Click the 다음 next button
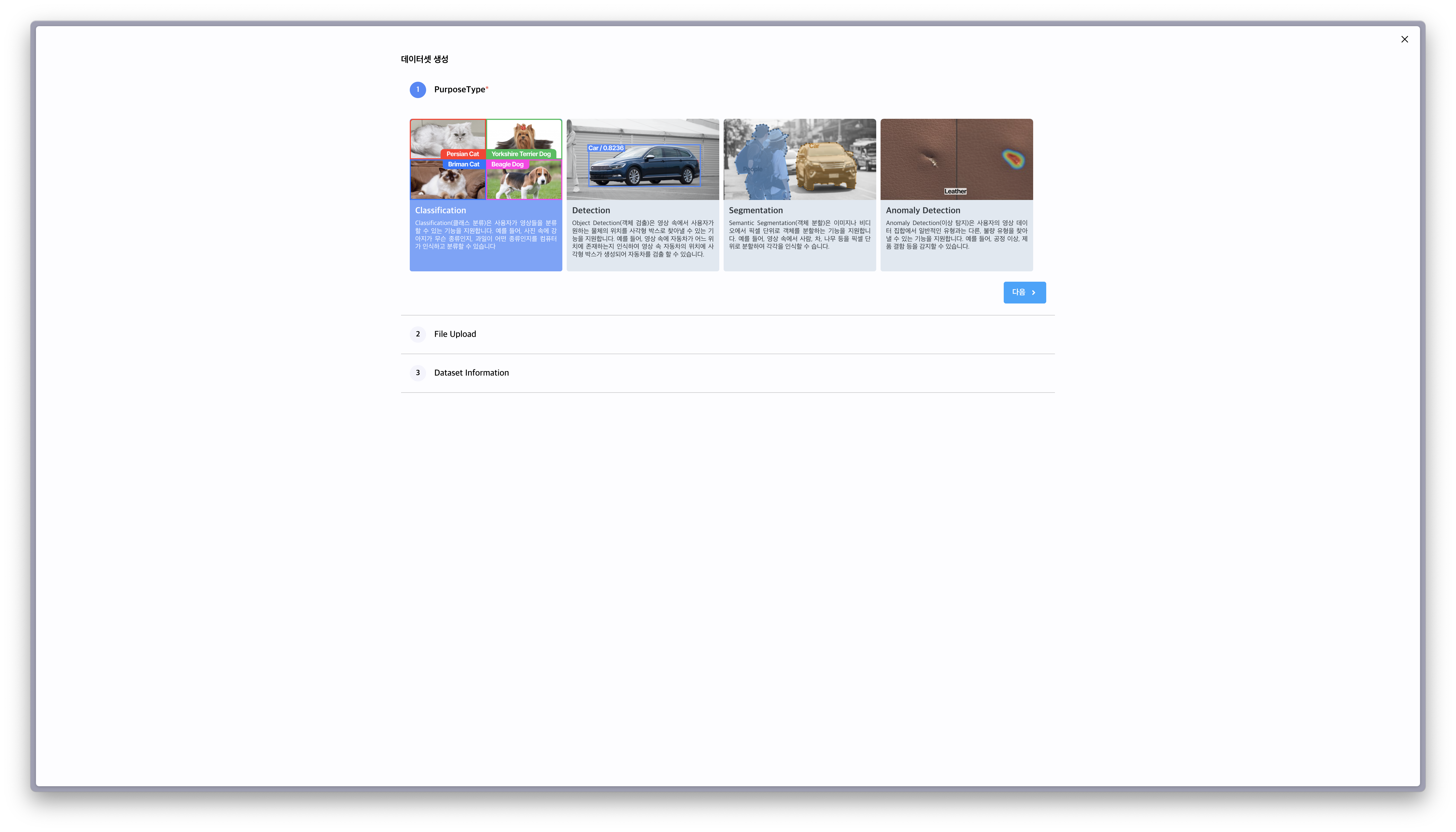The width and height of the screenshot is (1456, 832). point(1025,293)
